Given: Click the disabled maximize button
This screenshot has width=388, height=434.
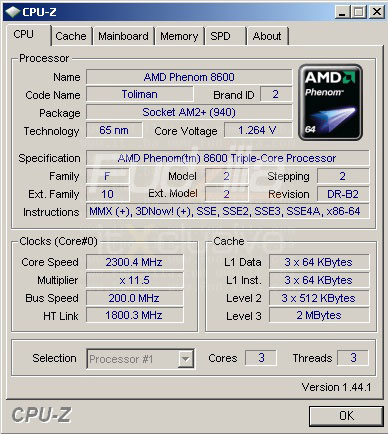Looking at the screenshot, I should 358,12.
